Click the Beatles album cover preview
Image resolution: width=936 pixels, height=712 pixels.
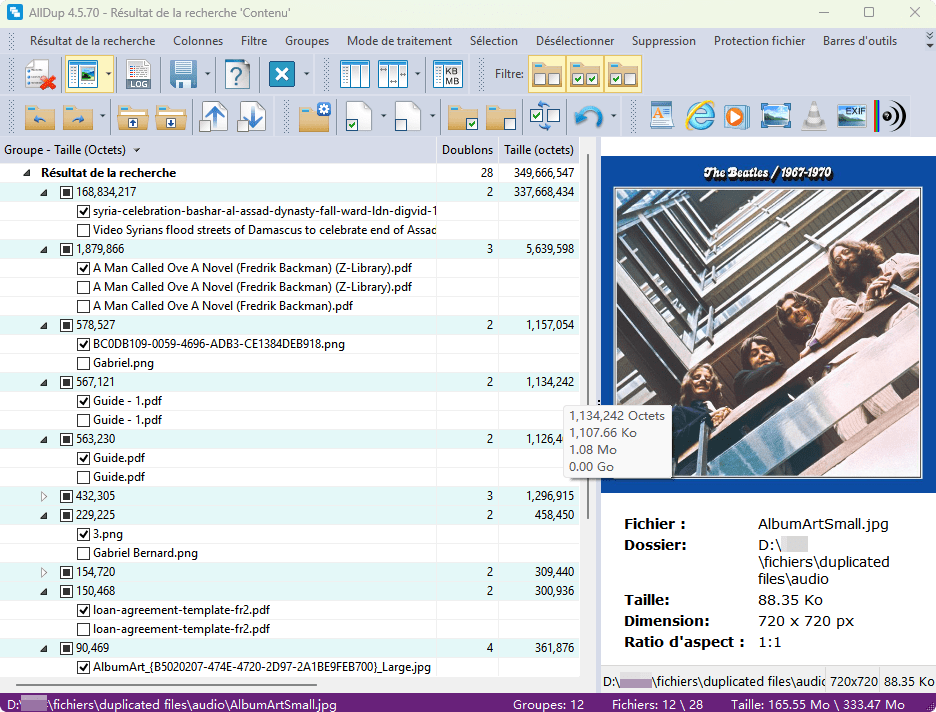pos(768,324)
